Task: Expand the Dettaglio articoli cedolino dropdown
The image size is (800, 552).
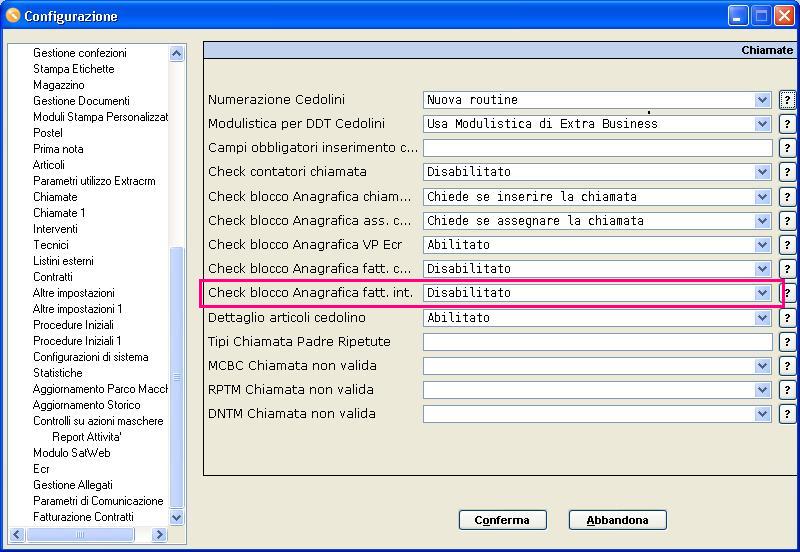Action: pyautogui.click(x=762, y=317)
